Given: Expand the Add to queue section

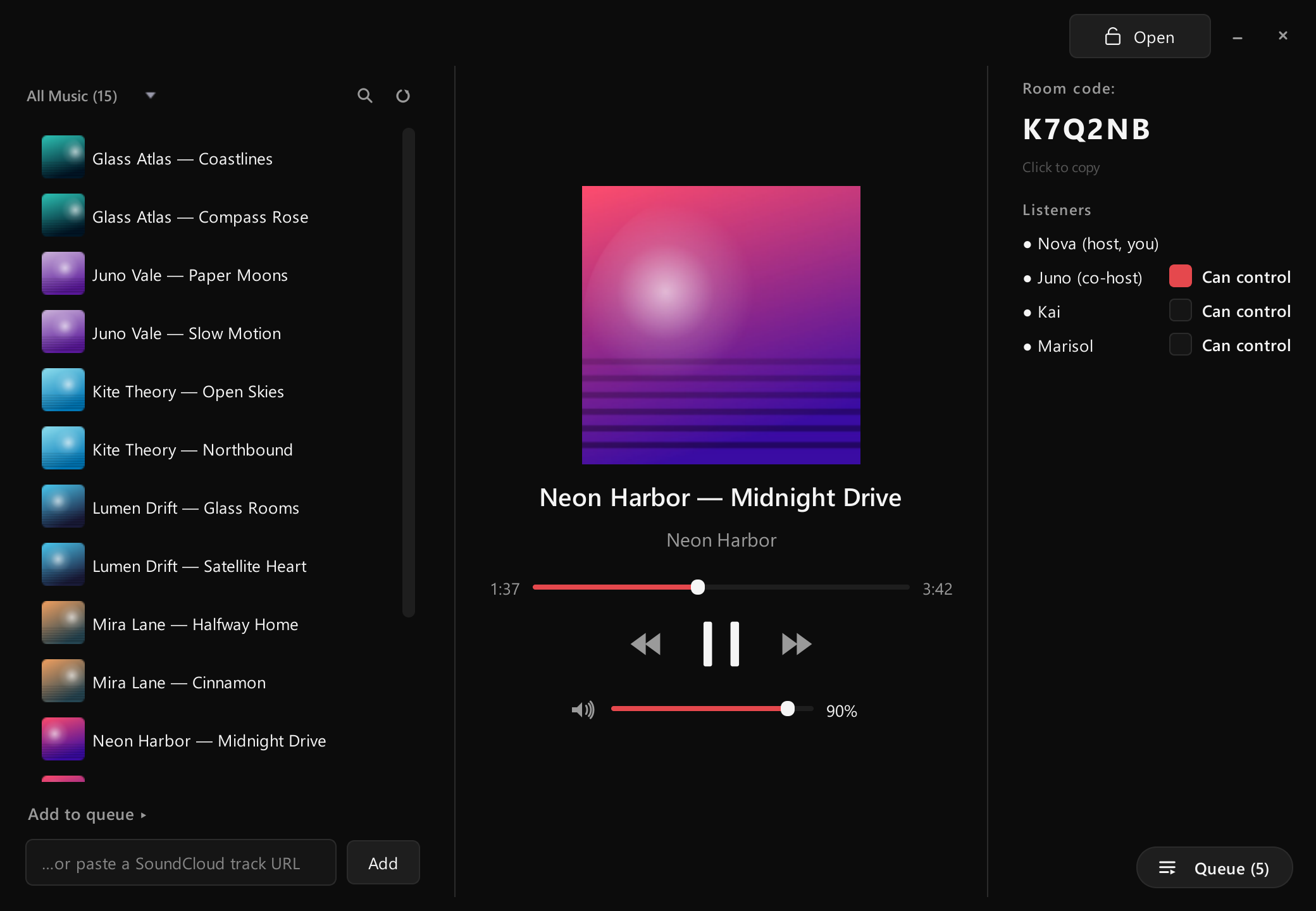Looking at the screenshot, I should (x=87, y=814).
